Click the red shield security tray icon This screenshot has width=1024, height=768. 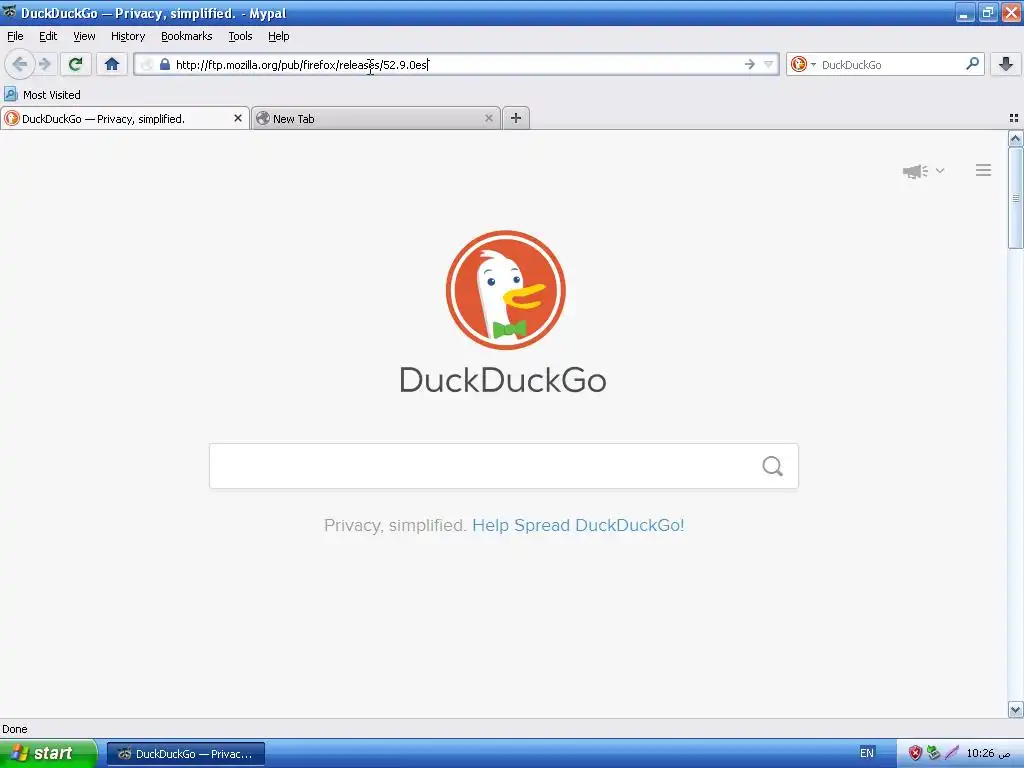[x=914, y=753]
